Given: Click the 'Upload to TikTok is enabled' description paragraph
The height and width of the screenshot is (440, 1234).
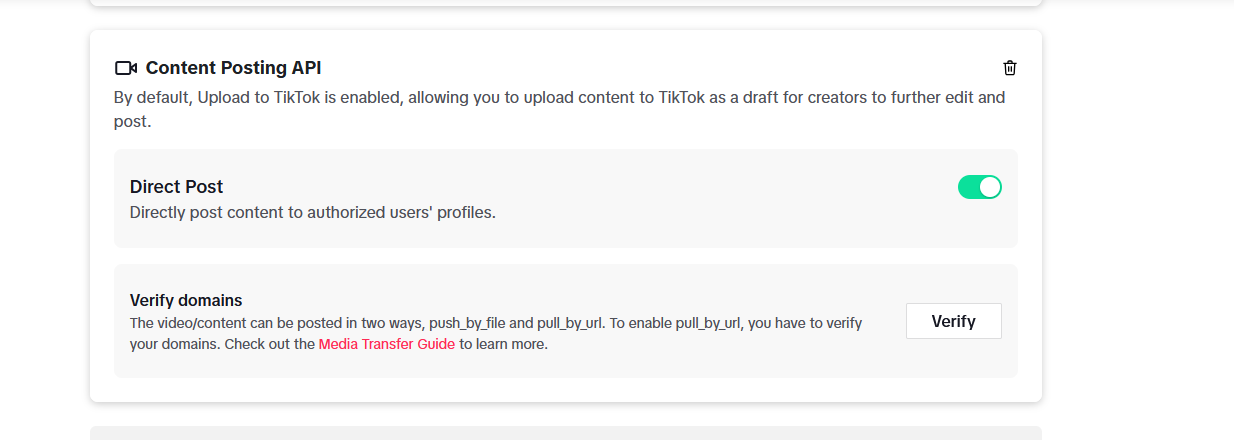Looking at the screenshot, I should (x=559, y=110).
